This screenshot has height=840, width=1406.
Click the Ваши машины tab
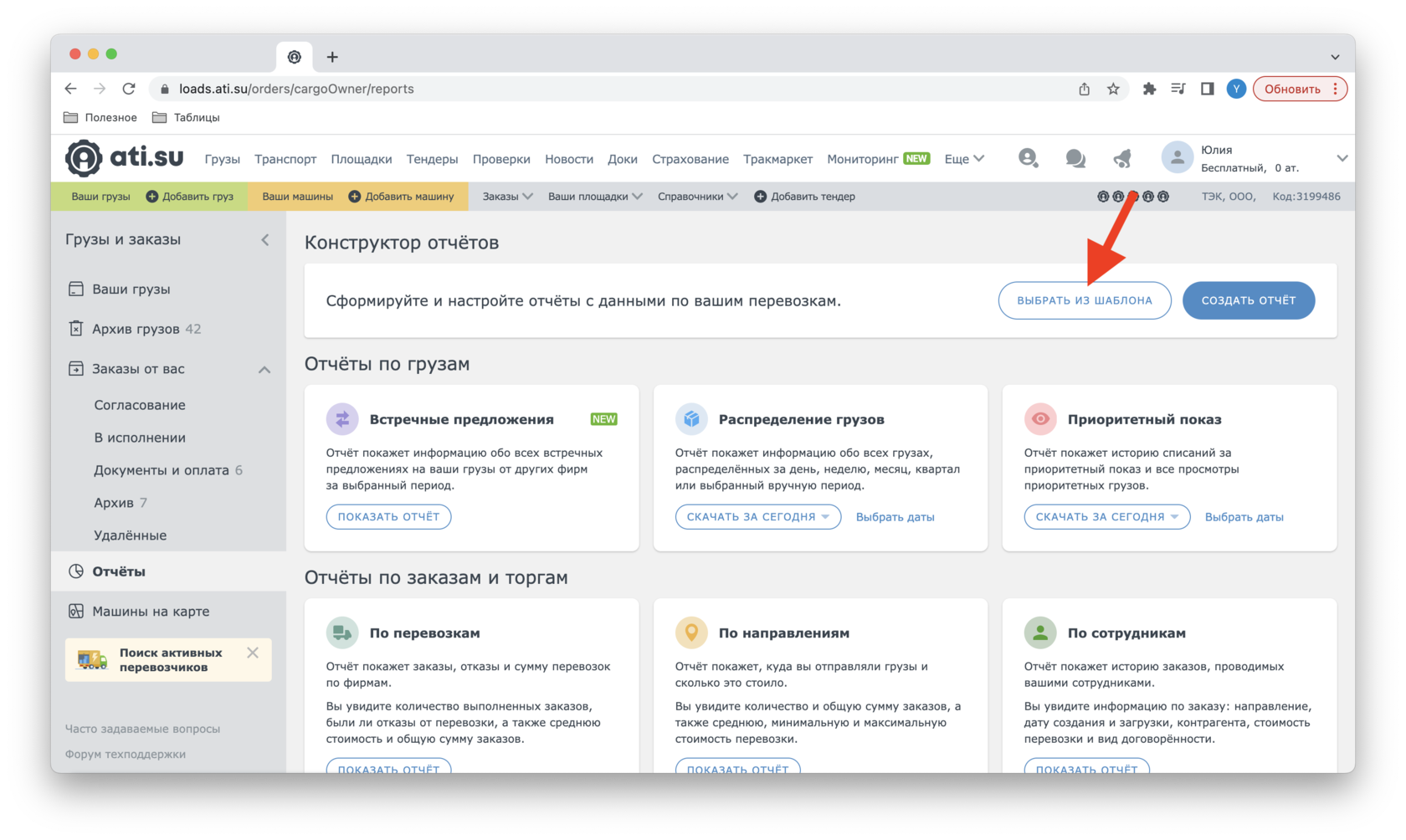click(x=297, y=197)
